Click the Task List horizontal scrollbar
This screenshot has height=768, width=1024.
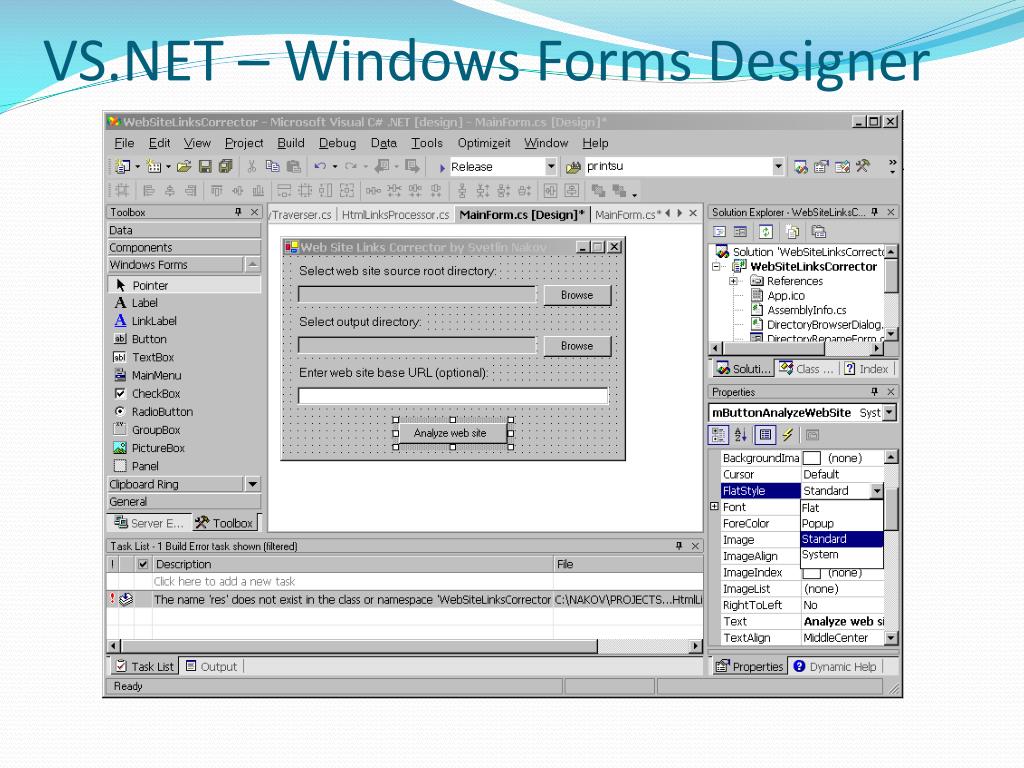coord(405,647)
